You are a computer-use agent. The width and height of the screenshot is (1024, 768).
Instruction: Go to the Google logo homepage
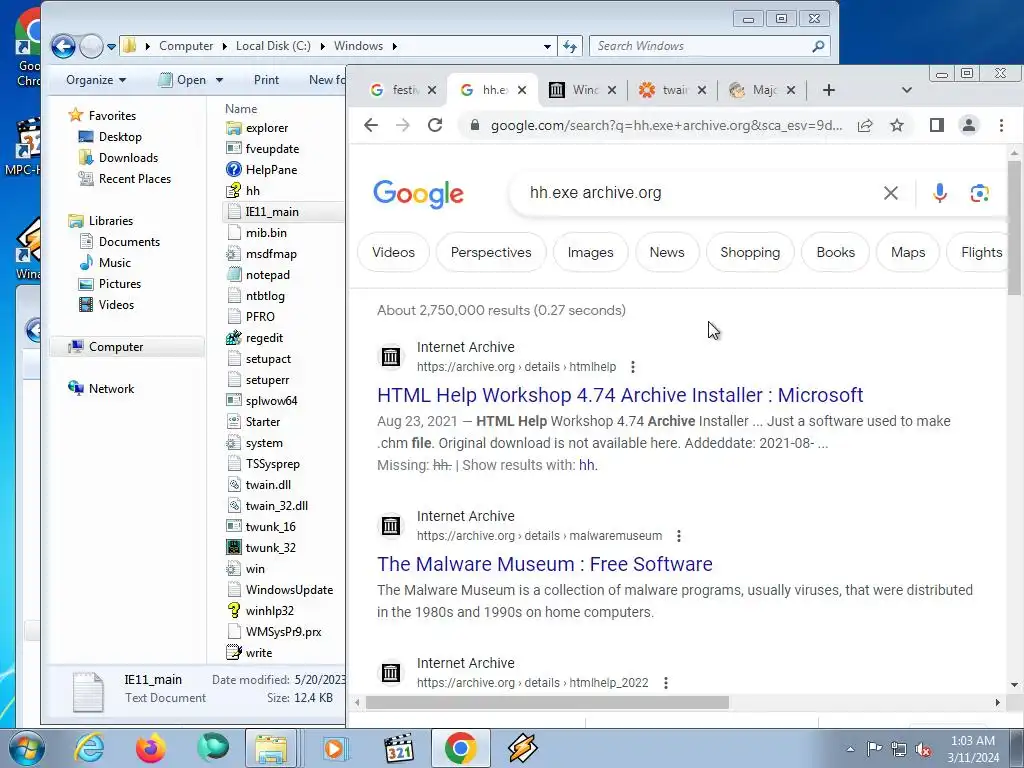click(x=419, y=193)
